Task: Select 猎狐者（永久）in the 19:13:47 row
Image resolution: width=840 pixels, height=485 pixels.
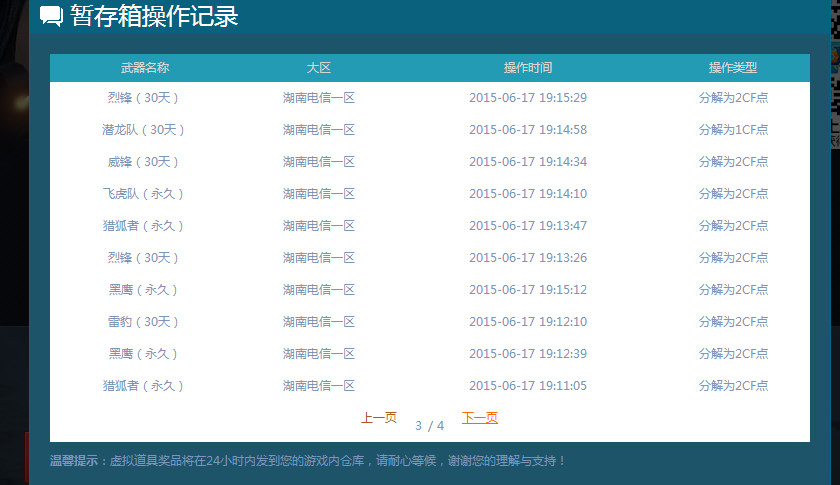Action: point(143,226)
